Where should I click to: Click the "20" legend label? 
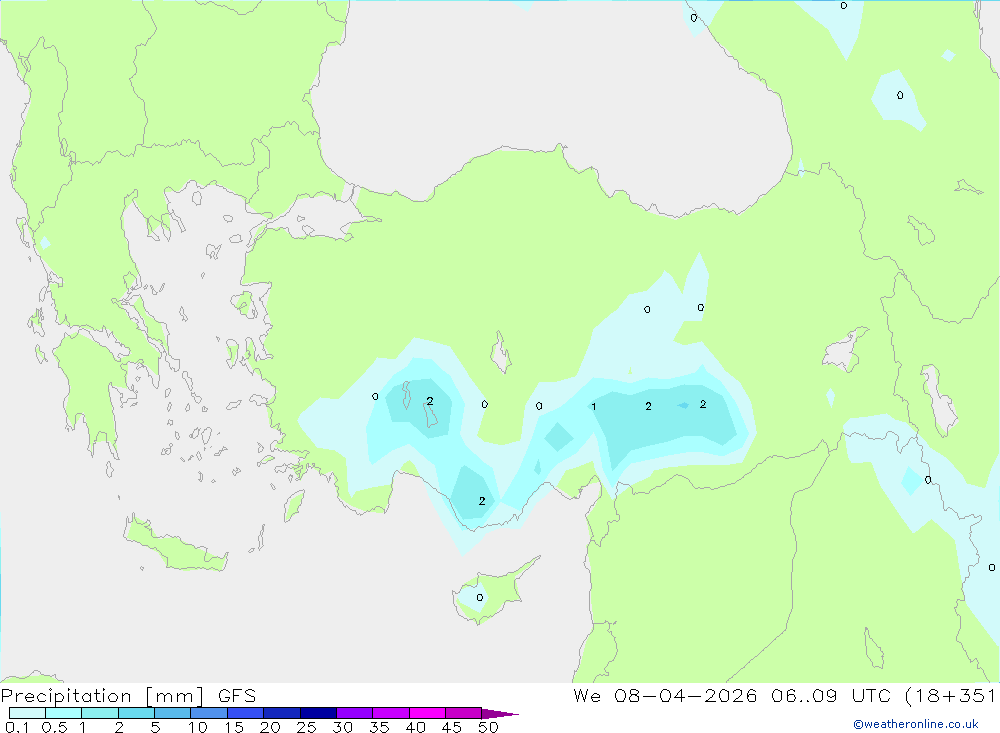[x=270, y=727]
